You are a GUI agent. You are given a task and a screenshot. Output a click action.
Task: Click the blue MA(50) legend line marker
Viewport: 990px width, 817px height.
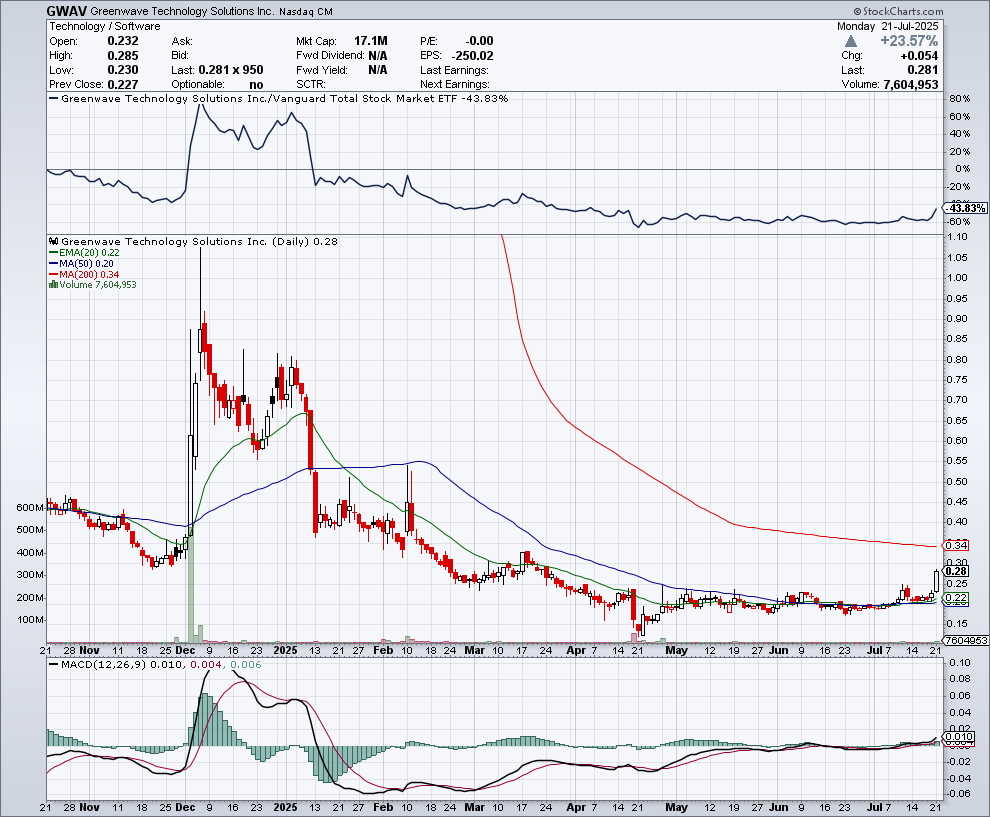pos(54,263)
